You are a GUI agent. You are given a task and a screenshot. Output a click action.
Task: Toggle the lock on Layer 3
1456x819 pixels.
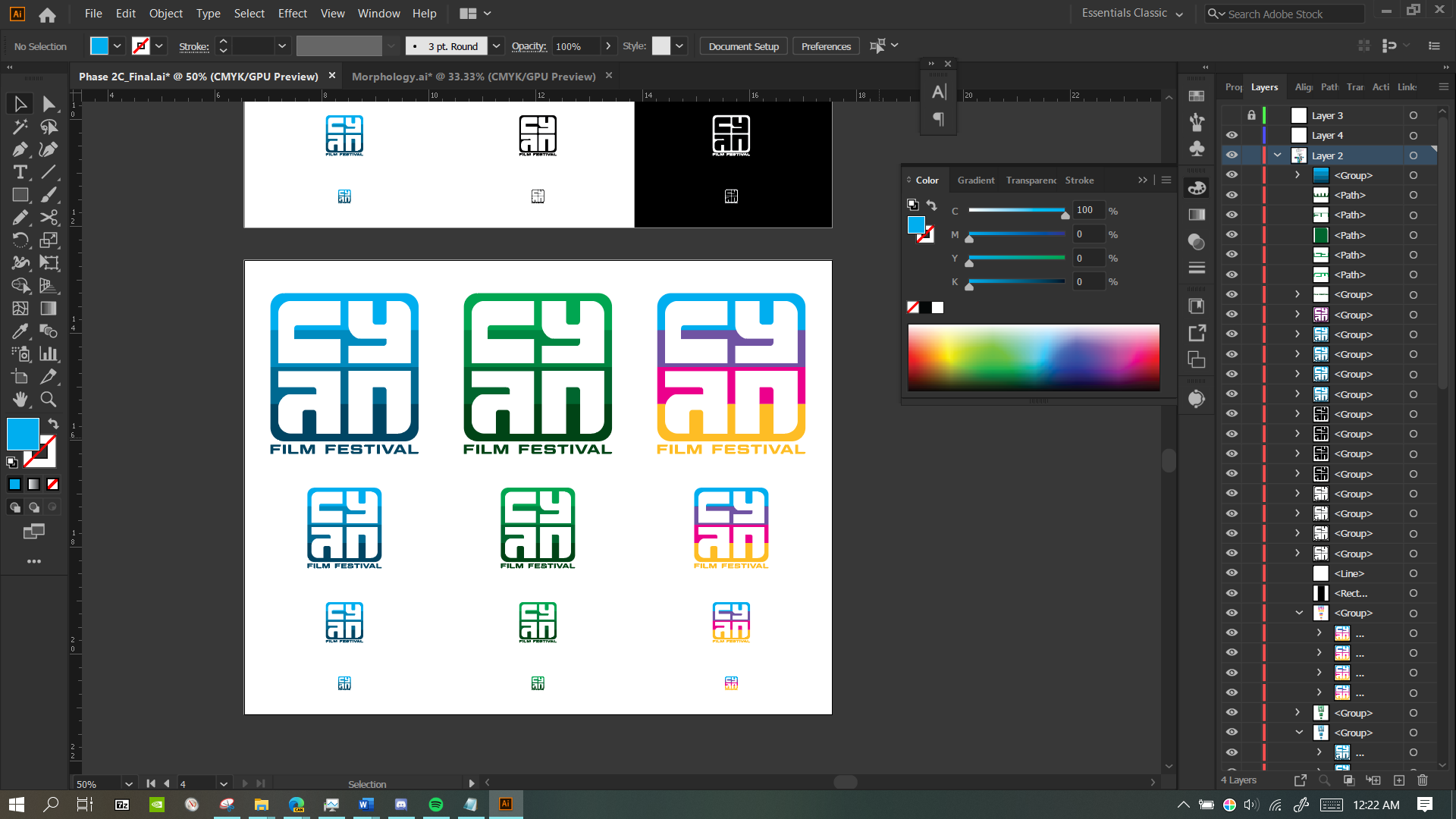tap(1251, 115)
